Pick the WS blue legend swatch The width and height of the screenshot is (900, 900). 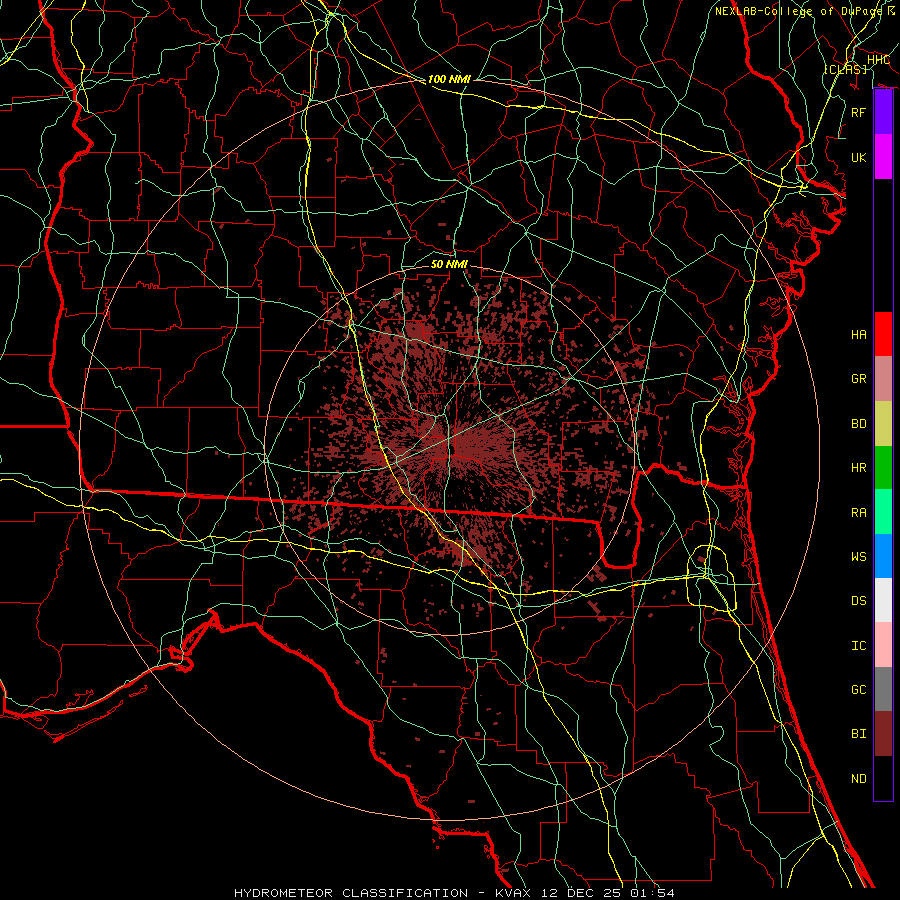(x=883, y=556)
